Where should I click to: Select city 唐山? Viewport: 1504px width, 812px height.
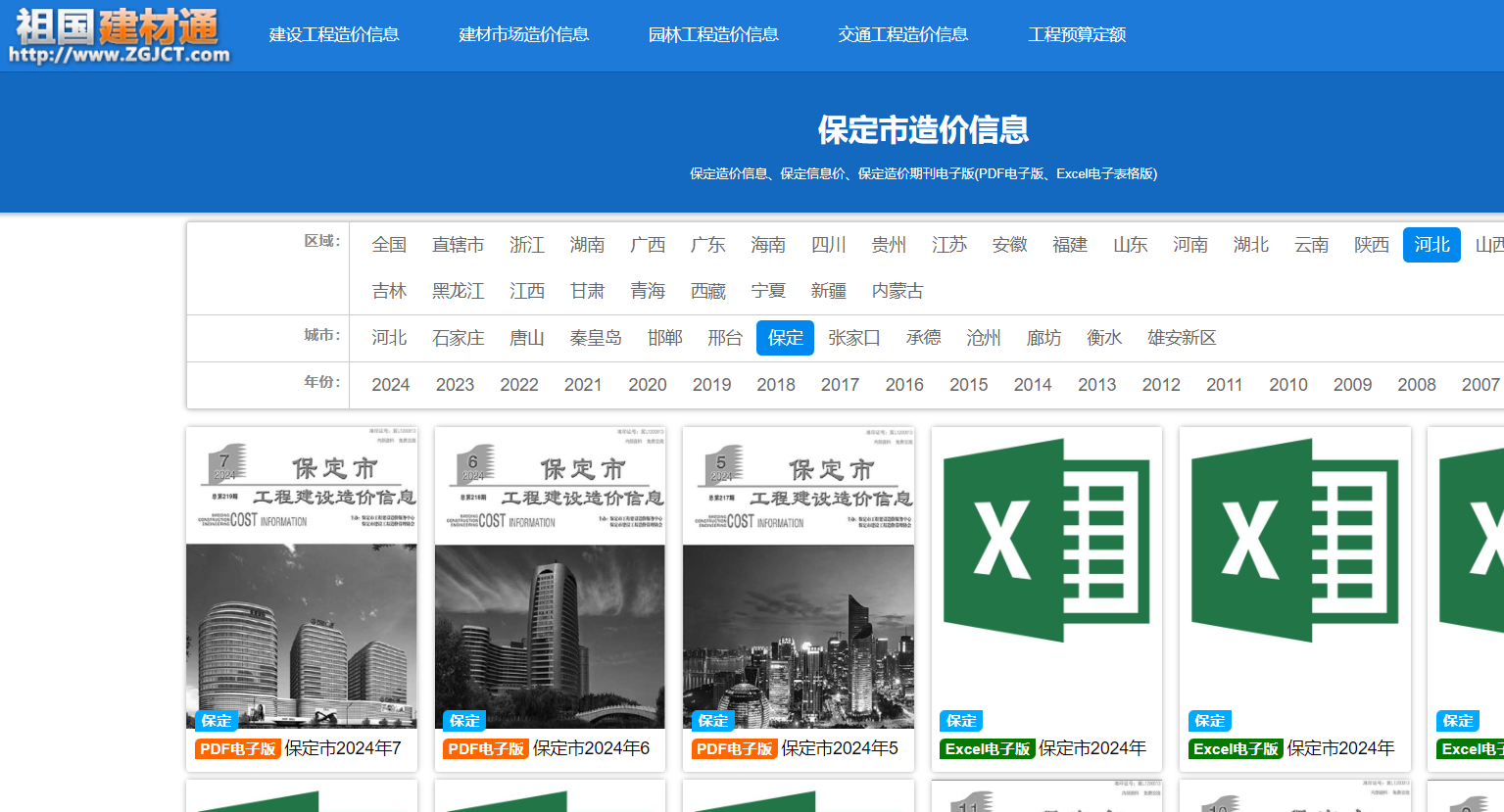pos(527,338)
